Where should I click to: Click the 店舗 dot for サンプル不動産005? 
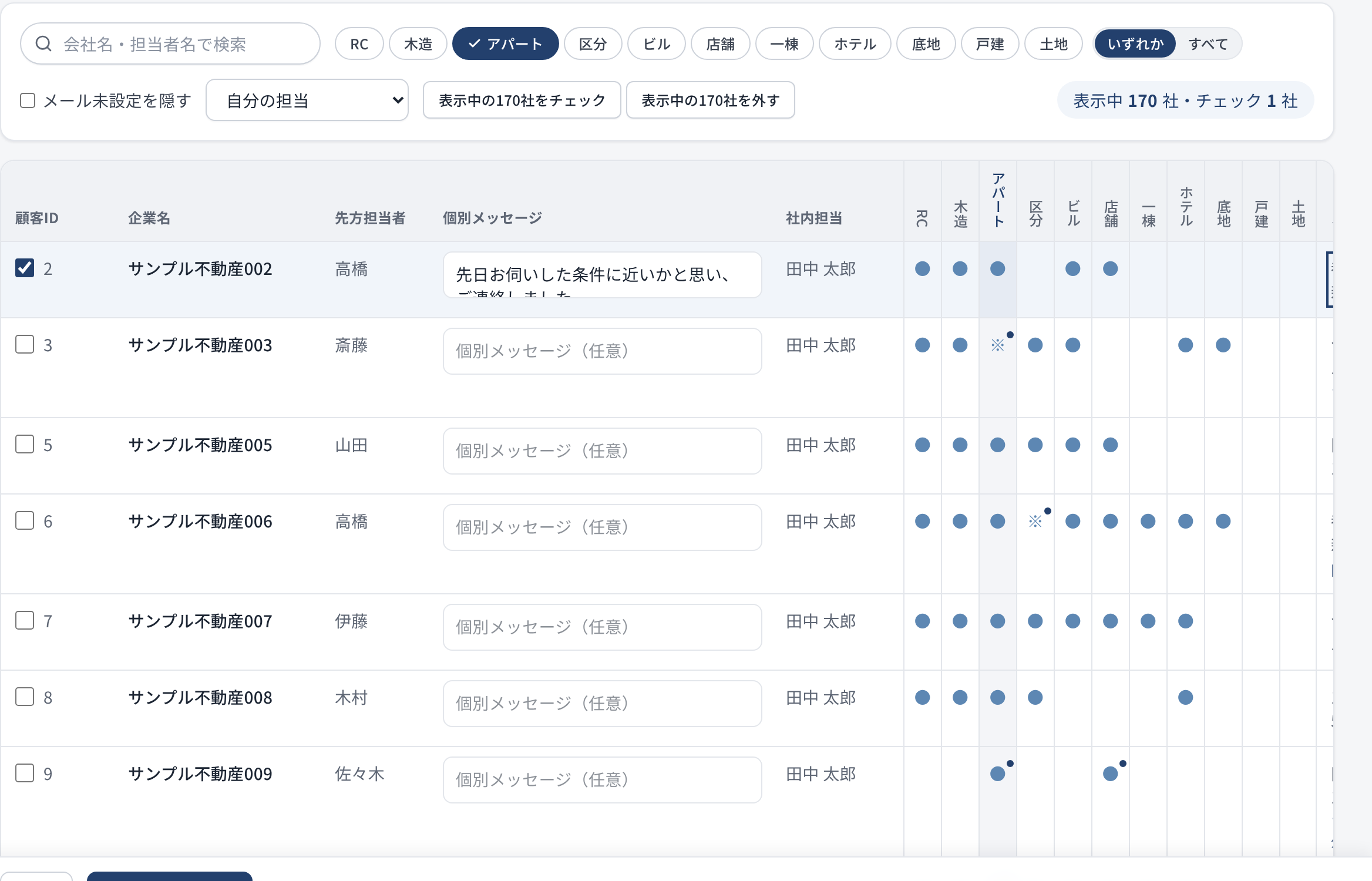click(x=1111, y=445)
